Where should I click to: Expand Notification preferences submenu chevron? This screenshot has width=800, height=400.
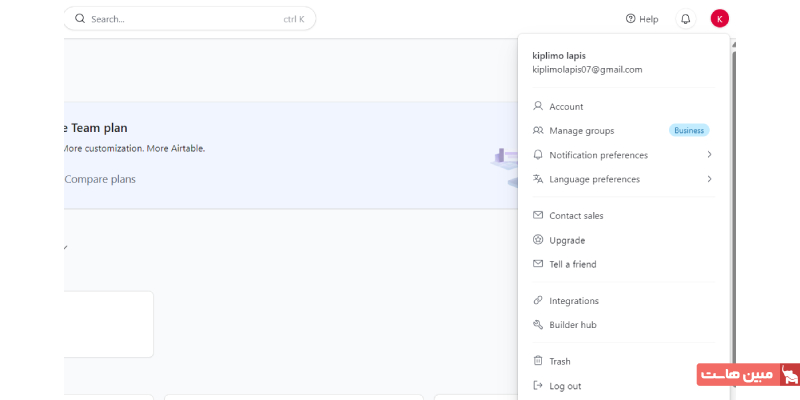click(709, 155)
